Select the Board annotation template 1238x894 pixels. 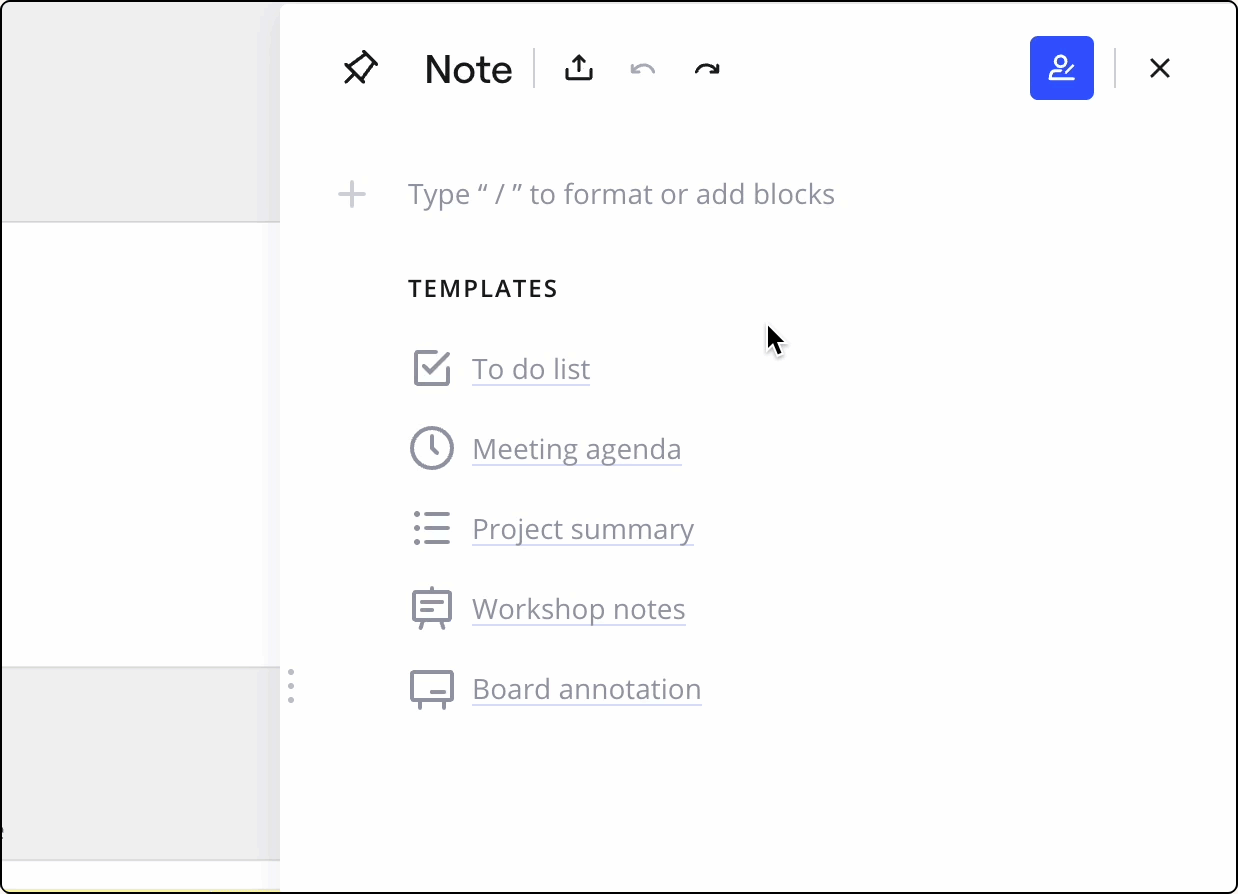coord(586,689)
